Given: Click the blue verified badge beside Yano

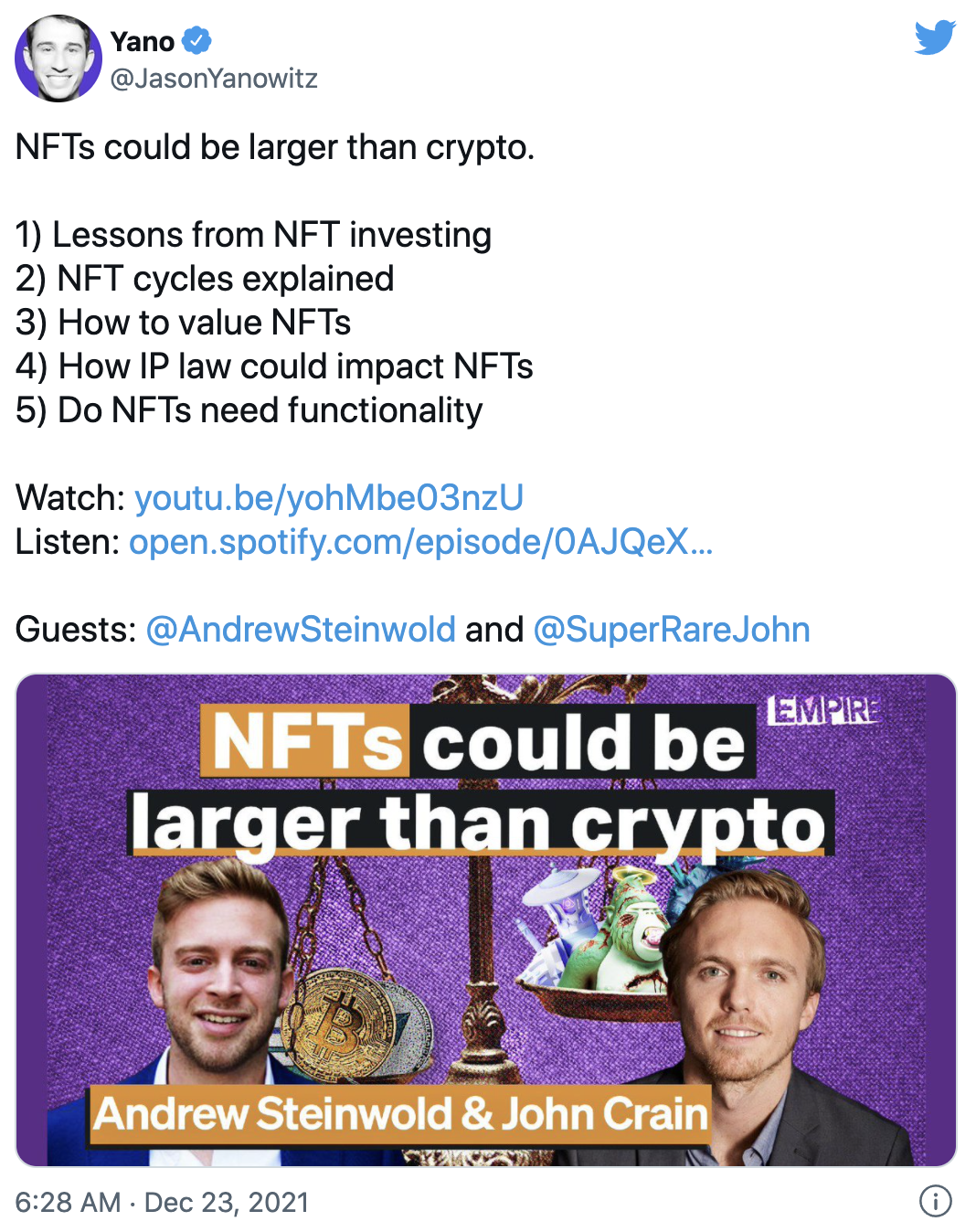Looking at the screenshot, I should [196, 41].
